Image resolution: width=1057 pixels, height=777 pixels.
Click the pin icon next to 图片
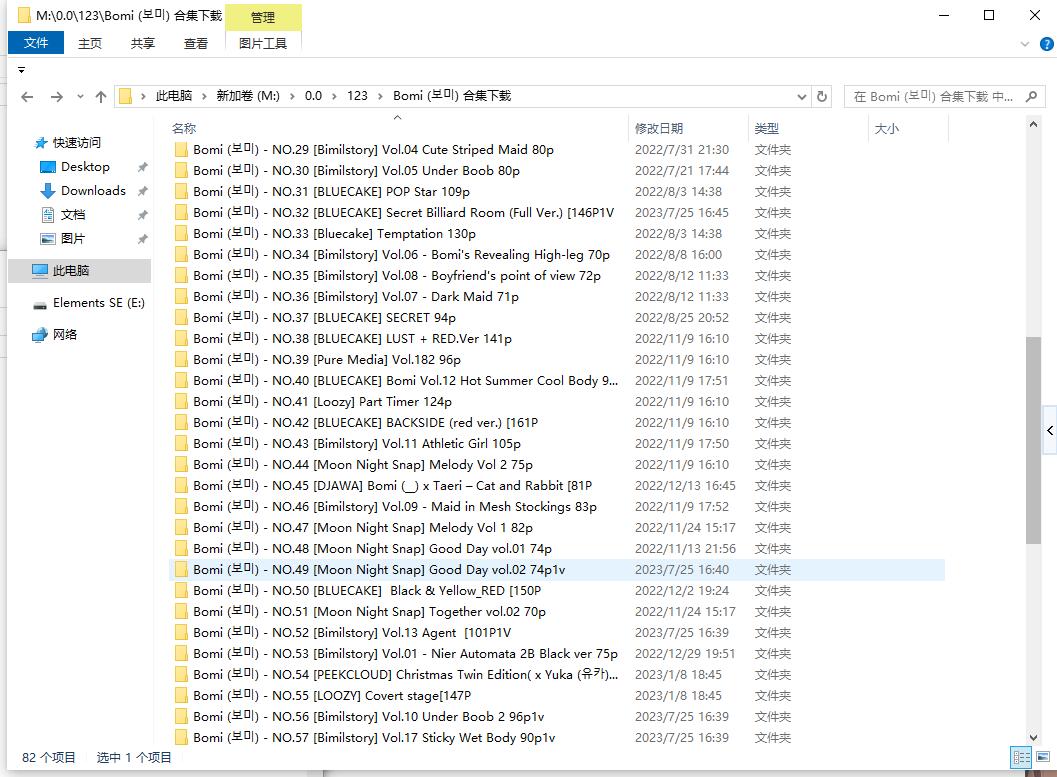point(142,239)
